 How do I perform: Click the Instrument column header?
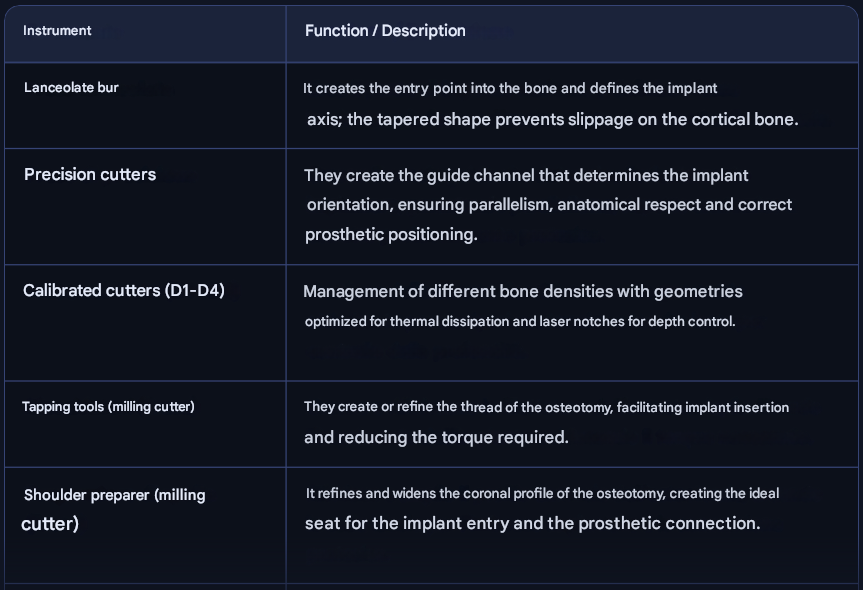pyautogui.click(x=57, y=31)
